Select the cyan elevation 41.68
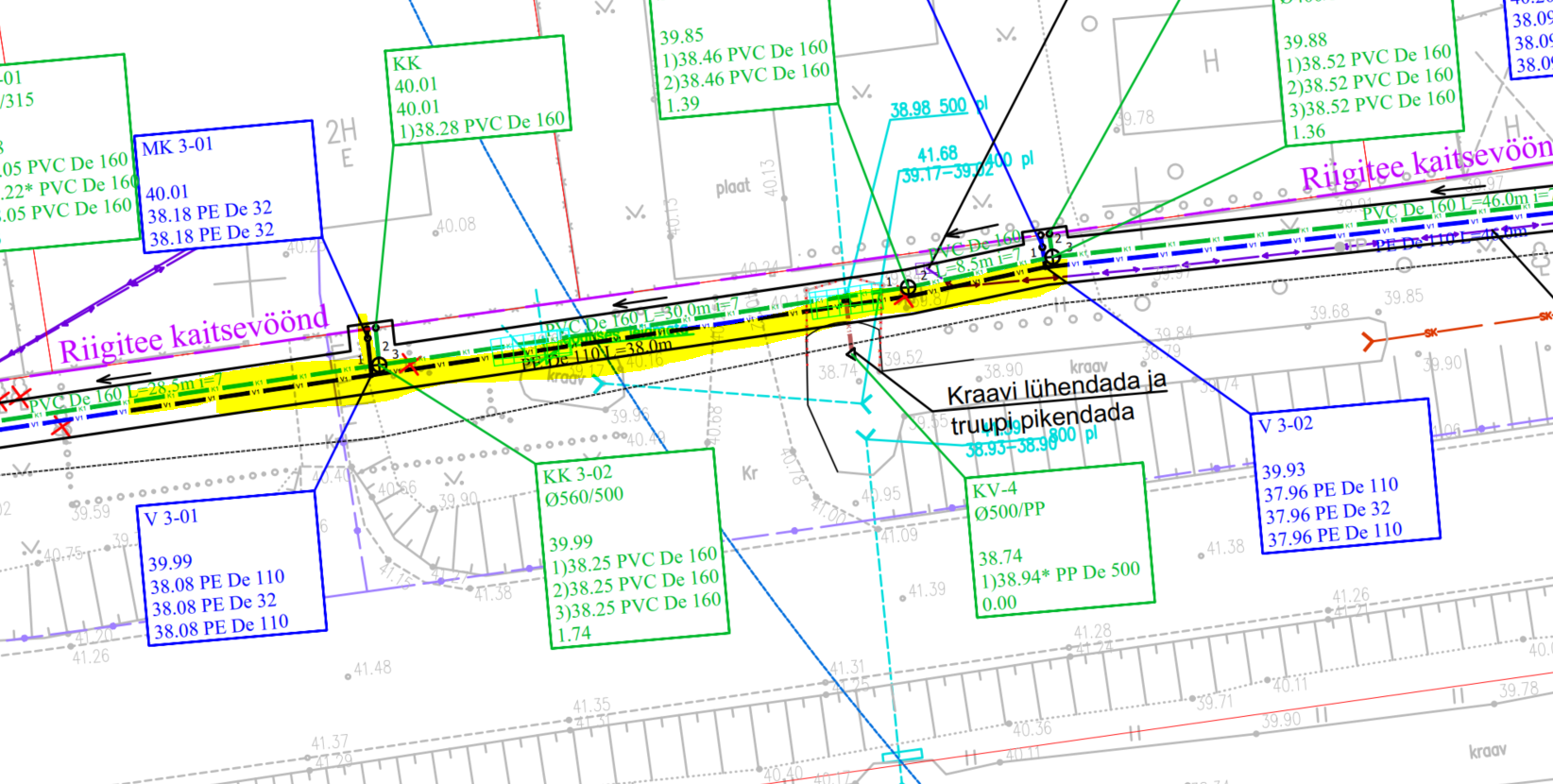 pyautogui.click(x=937, y=154)
